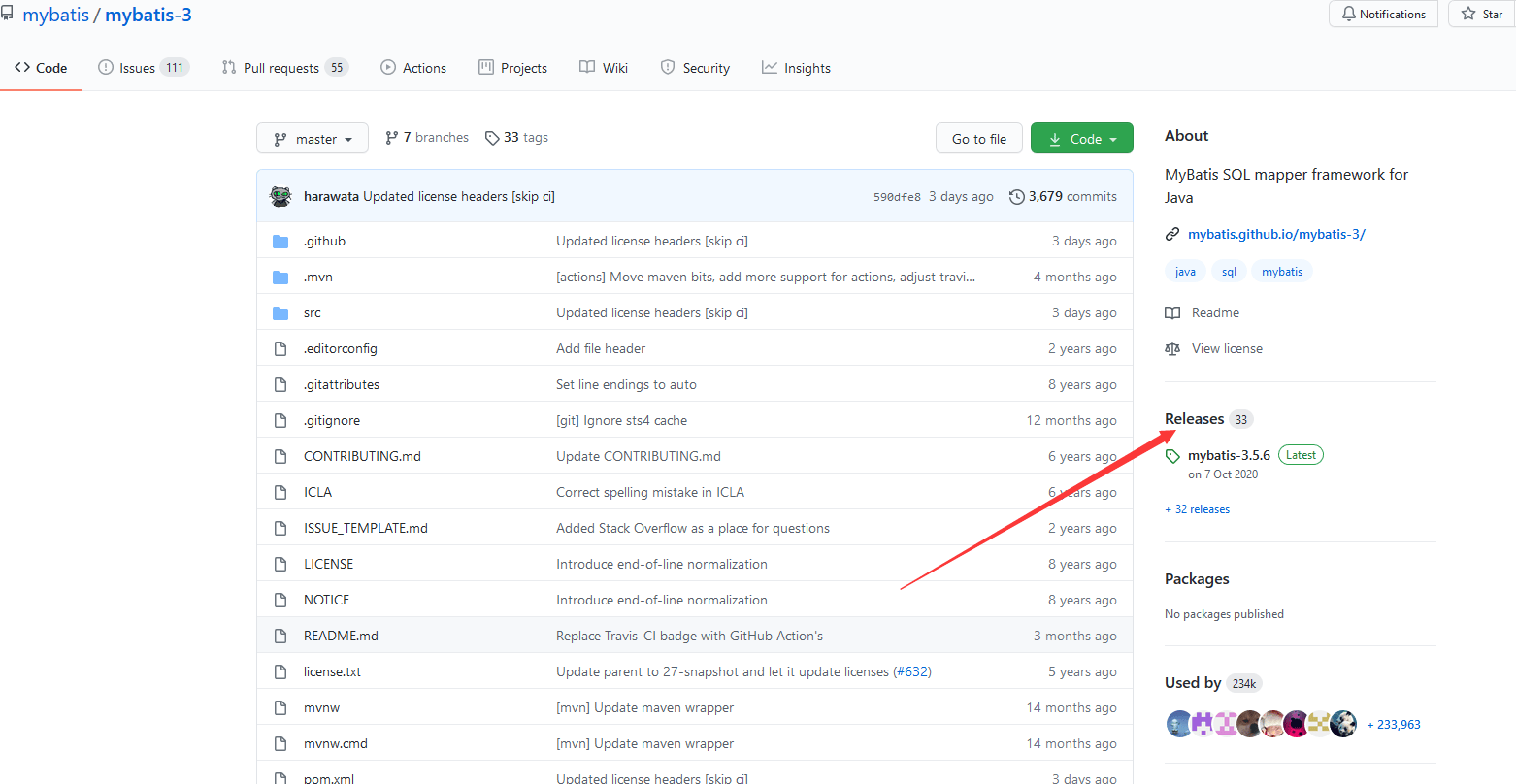Open the Pull requests tab
The height and width of the screenshot is (784, 1516).
coord(284,68)
